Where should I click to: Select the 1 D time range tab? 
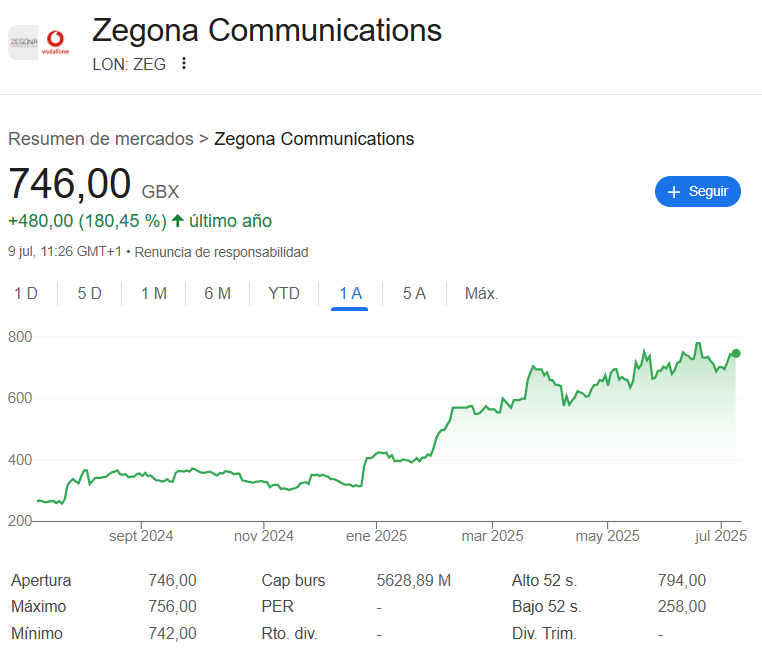pos(26,293)
